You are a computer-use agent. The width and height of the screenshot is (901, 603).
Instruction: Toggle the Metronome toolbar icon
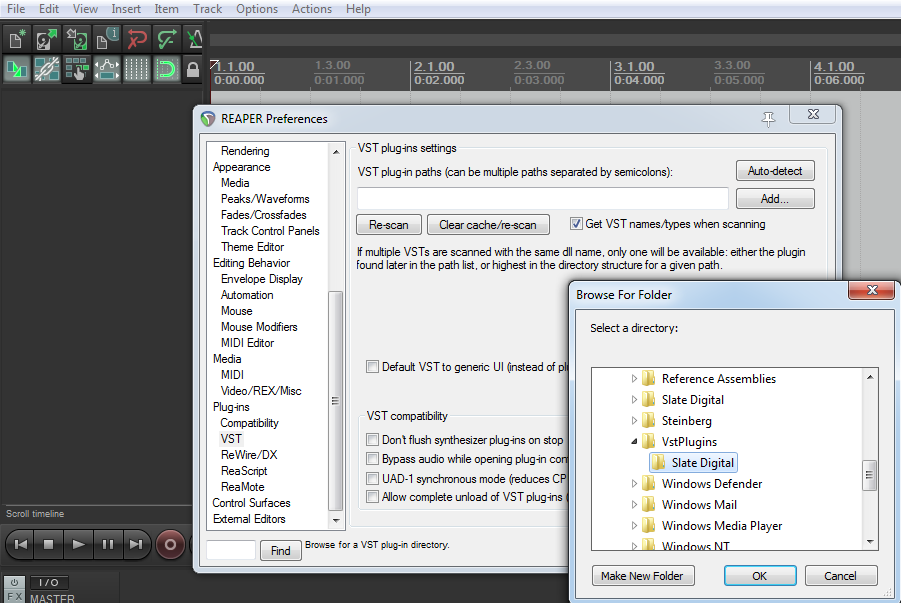pos(194,40)
